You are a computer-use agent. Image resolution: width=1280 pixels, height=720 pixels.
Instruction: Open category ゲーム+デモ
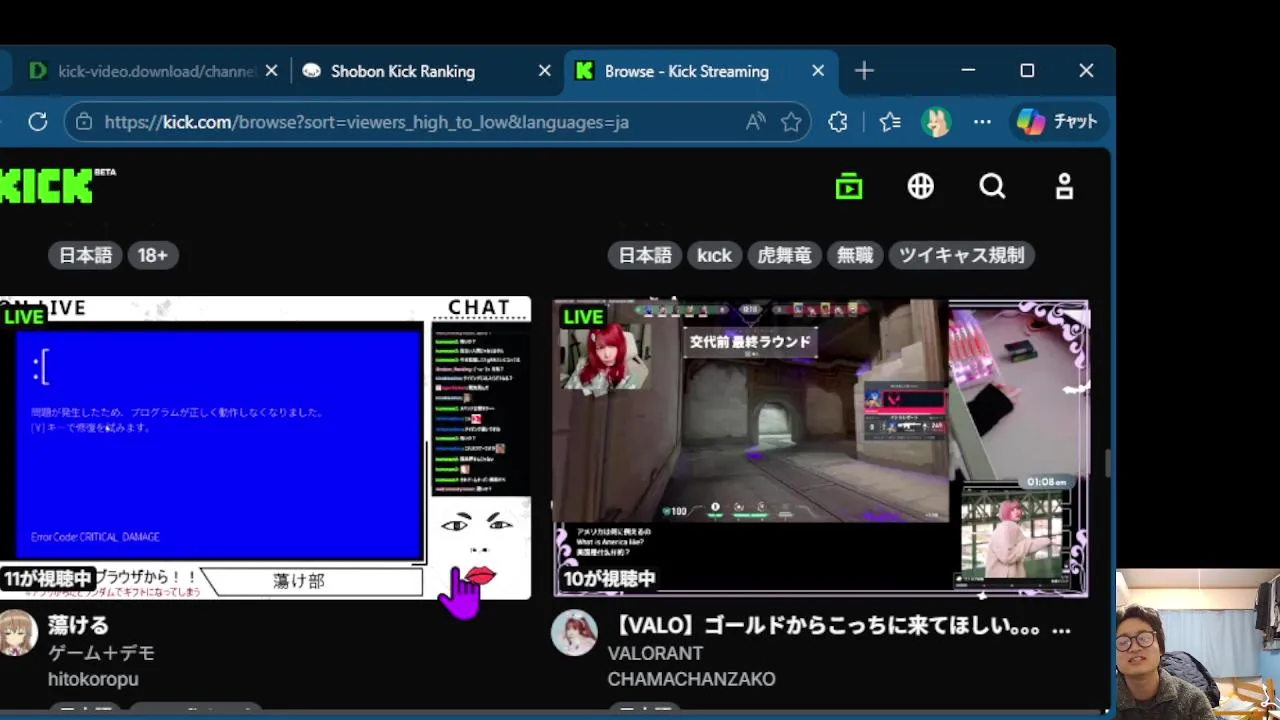click(x=101, y=653)
